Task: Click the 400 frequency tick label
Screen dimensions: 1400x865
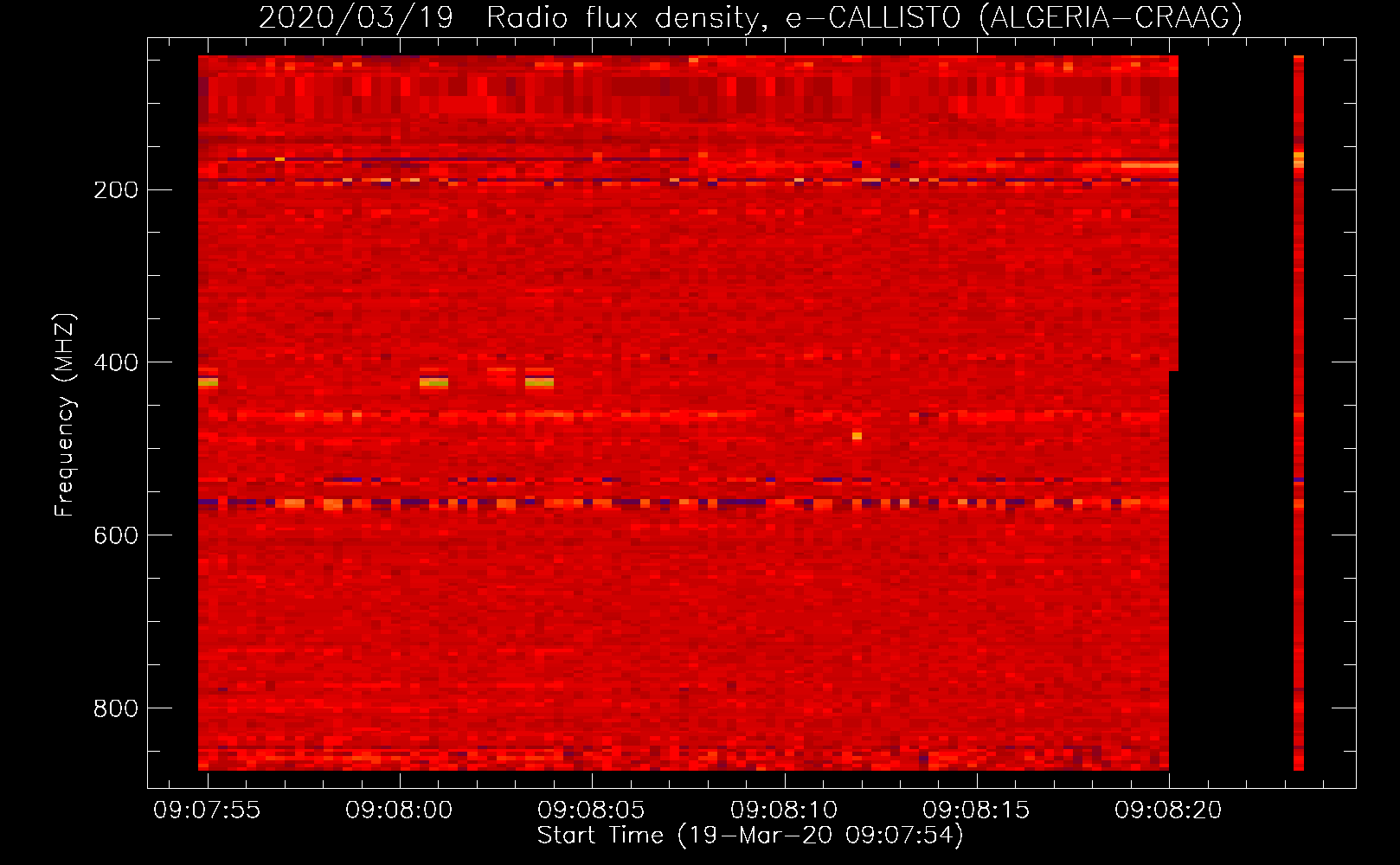Action: (116, 362)
